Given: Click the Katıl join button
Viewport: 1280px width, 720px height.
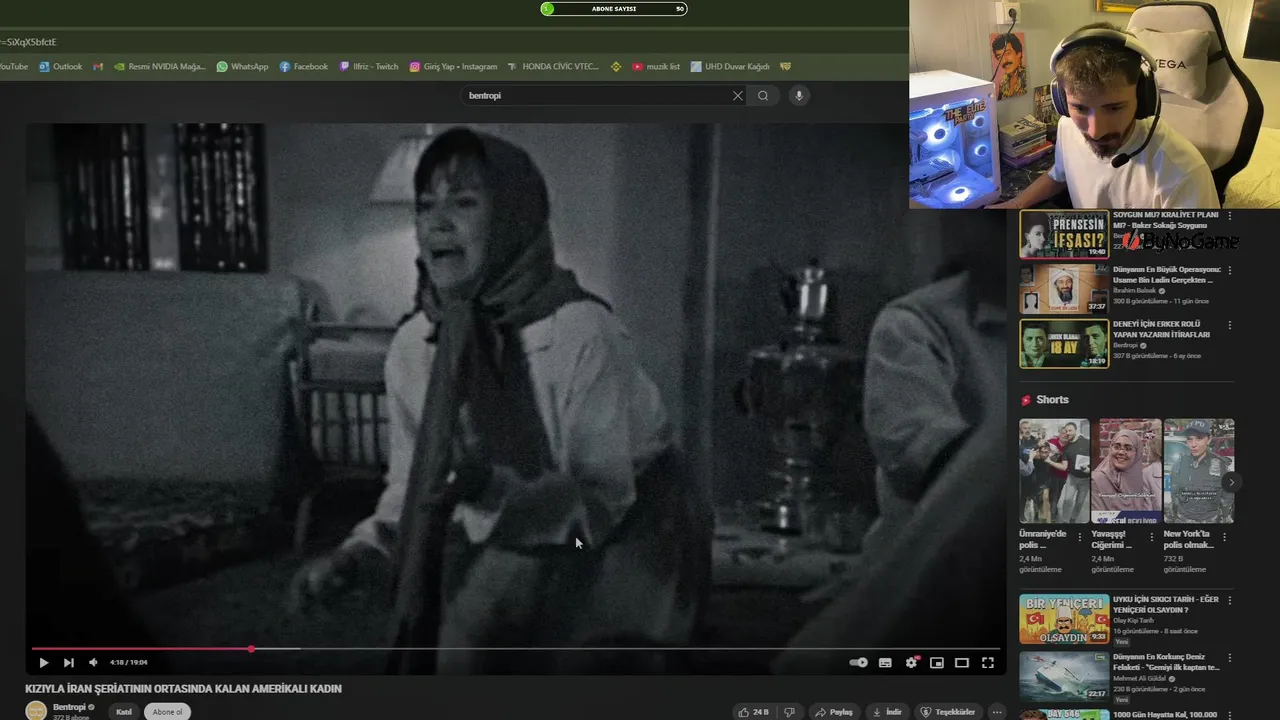Looking at the screenshot, I should tap(124, 712).
